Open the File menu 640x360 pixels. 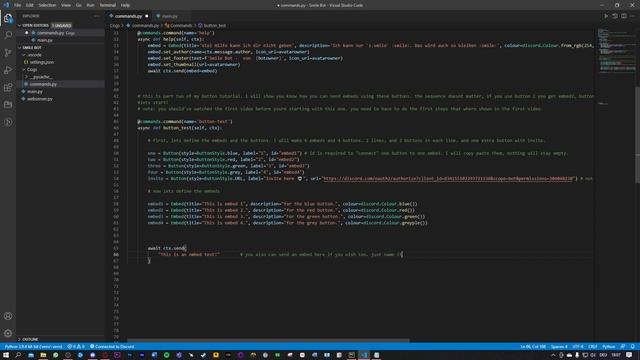(17, 5)
